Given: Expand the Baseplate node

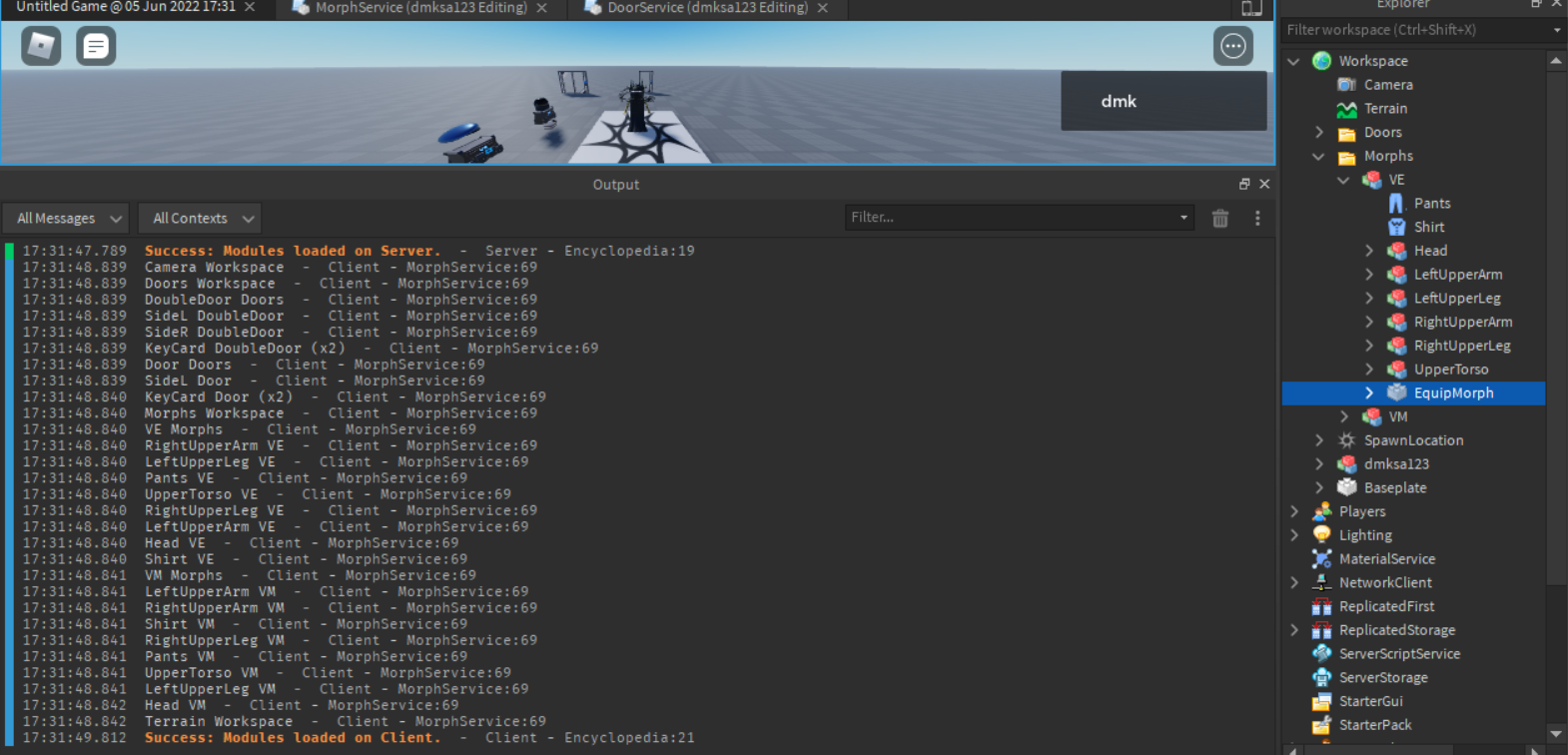Looking at the screenshot, I should click(1319, 488).
